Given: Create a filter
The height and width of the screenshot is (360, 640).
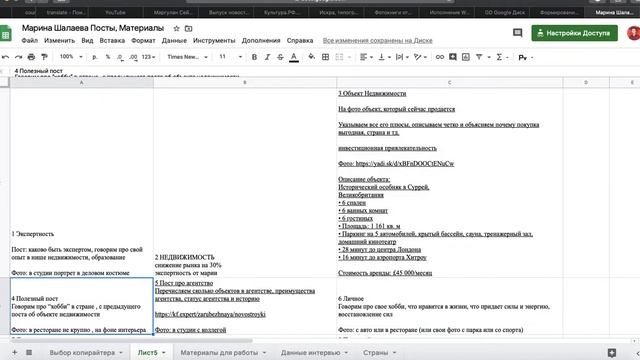Looking at the screenshot, I should coord(479,57).
